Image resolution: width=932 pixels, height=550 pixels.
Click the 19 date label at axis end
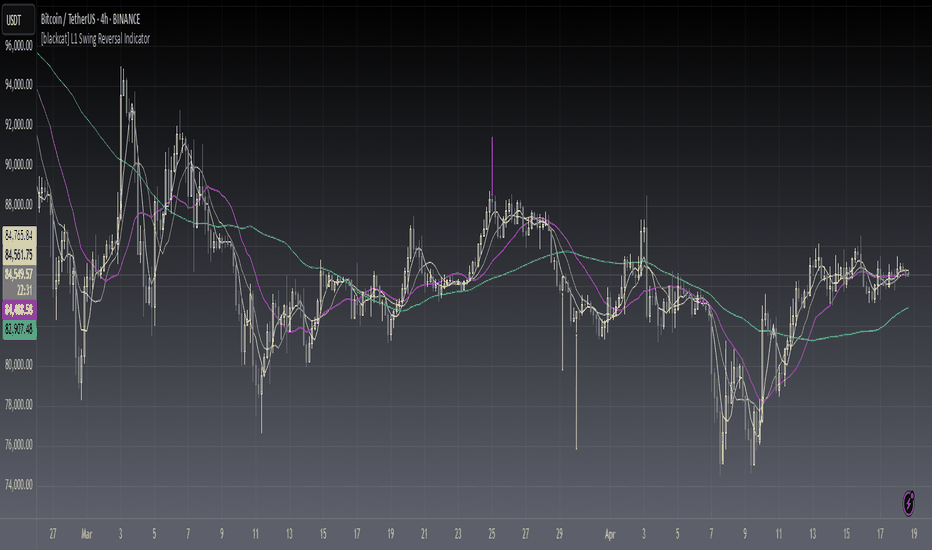[914, 534]
